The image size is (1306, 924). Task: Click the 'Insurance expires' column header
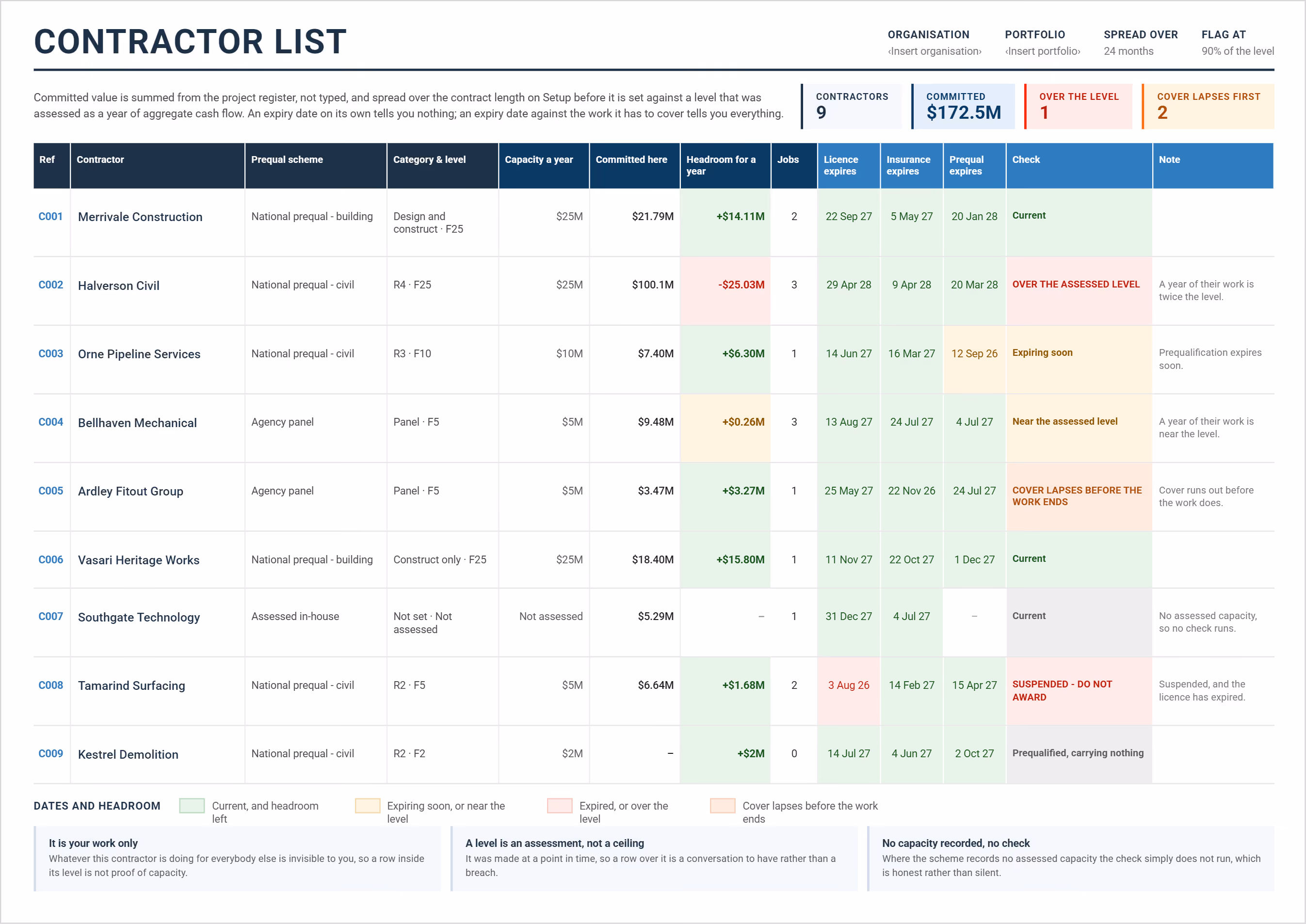pyautogui.click(x=912, y=166)
